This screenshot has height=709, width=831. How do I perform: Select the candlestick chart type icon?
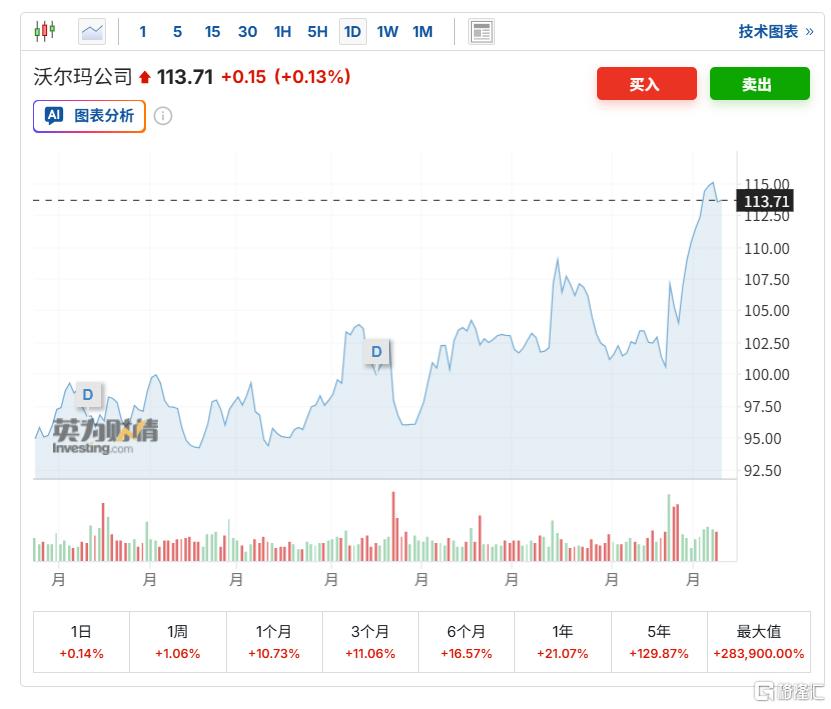44,30
